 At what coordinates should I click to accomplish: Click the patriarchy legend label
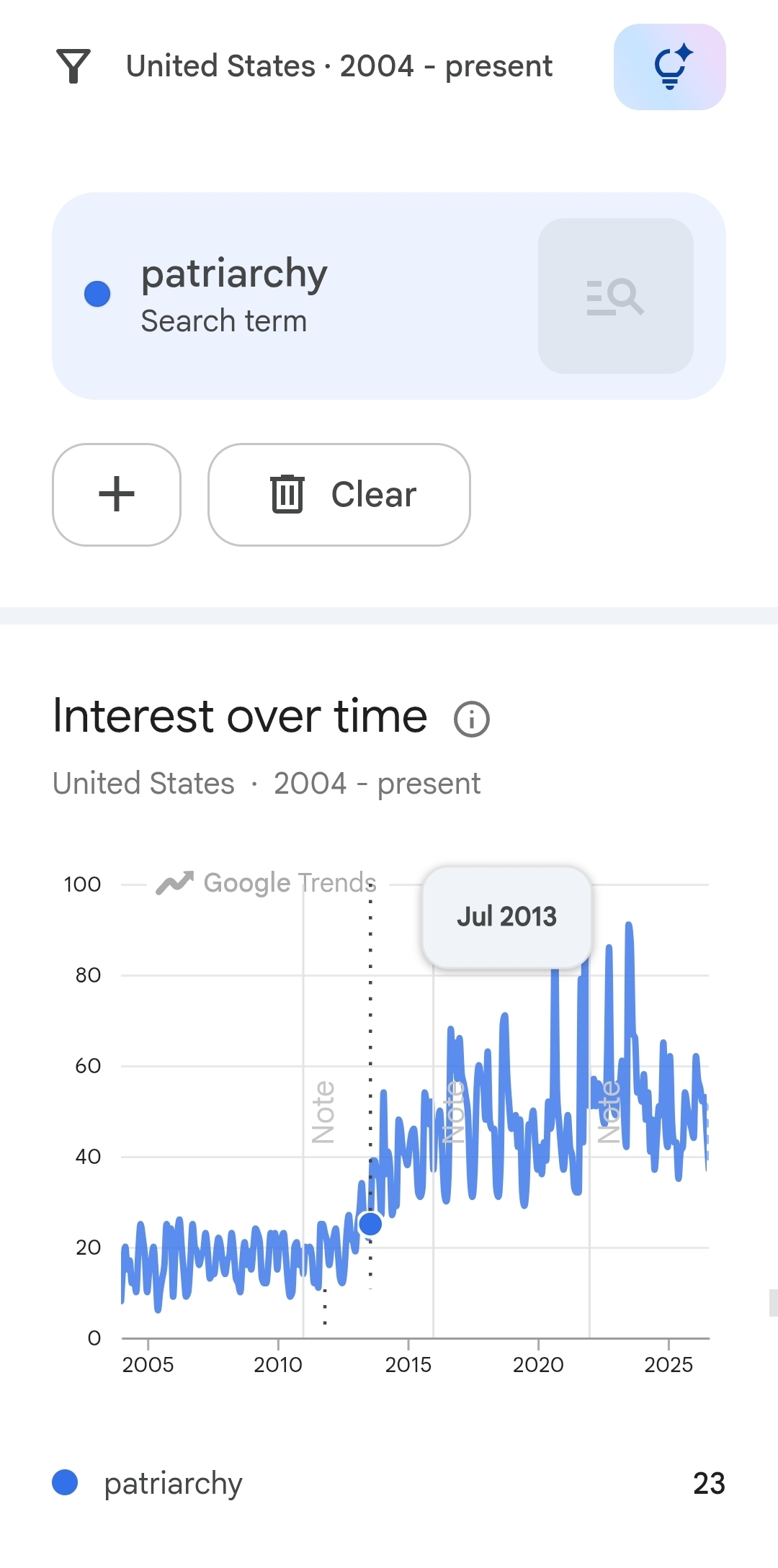(173, 1483)
